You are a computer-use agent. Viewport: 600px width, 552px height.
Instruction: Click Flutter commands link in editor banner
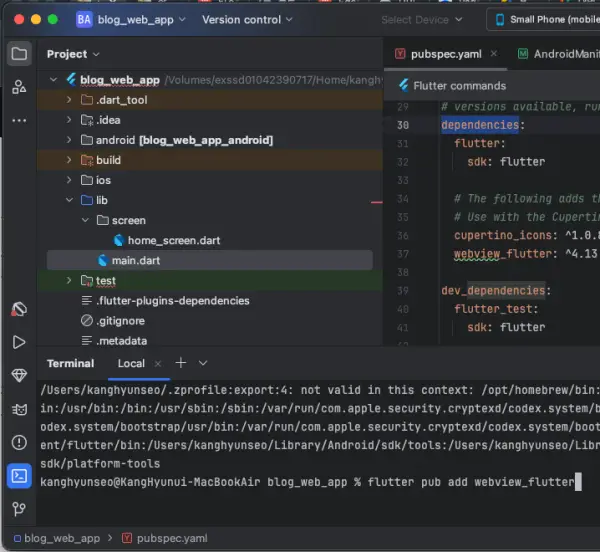[460, 86]
